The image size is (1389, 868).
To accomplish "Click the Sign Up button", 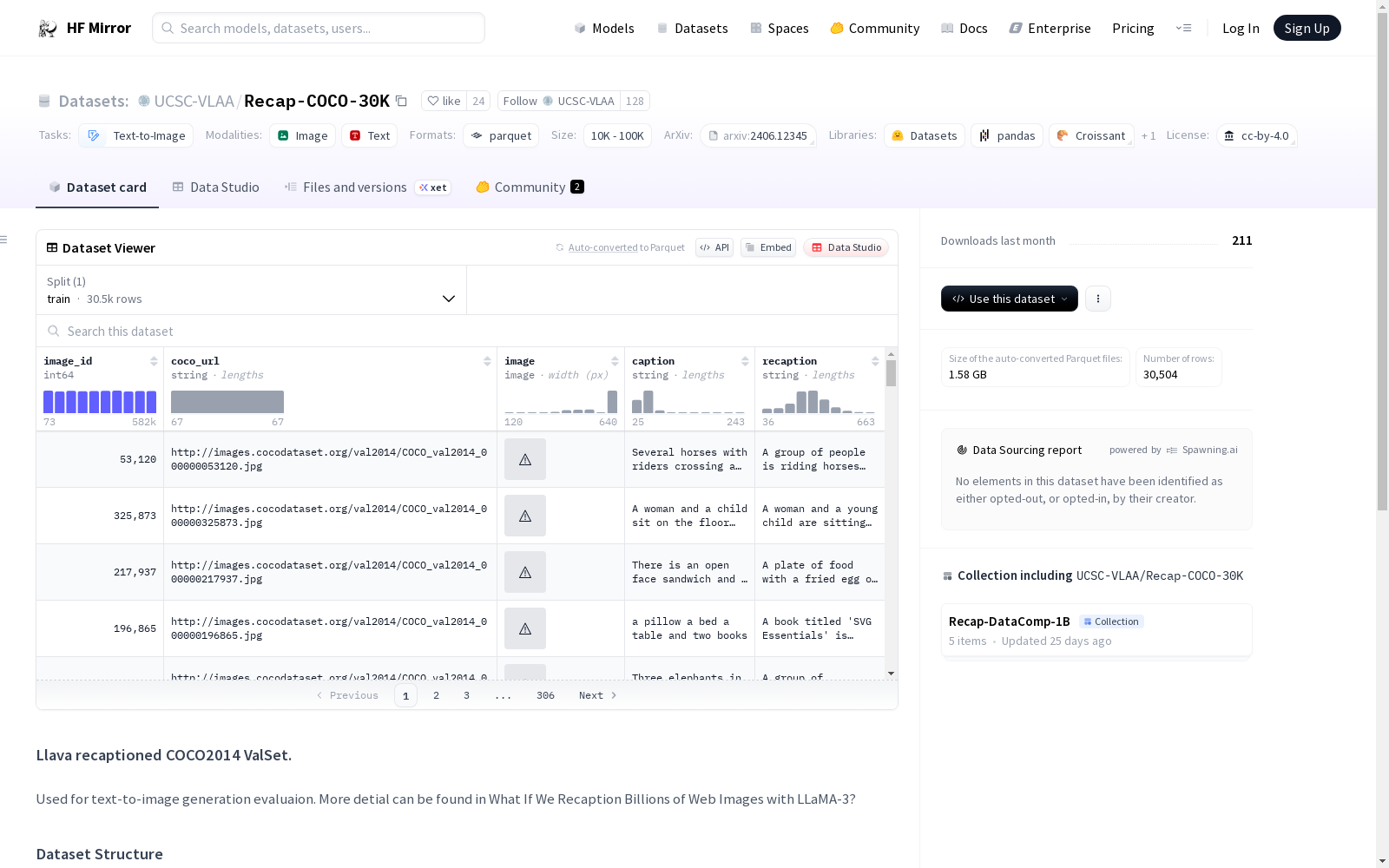I will tap(1307, 28).
